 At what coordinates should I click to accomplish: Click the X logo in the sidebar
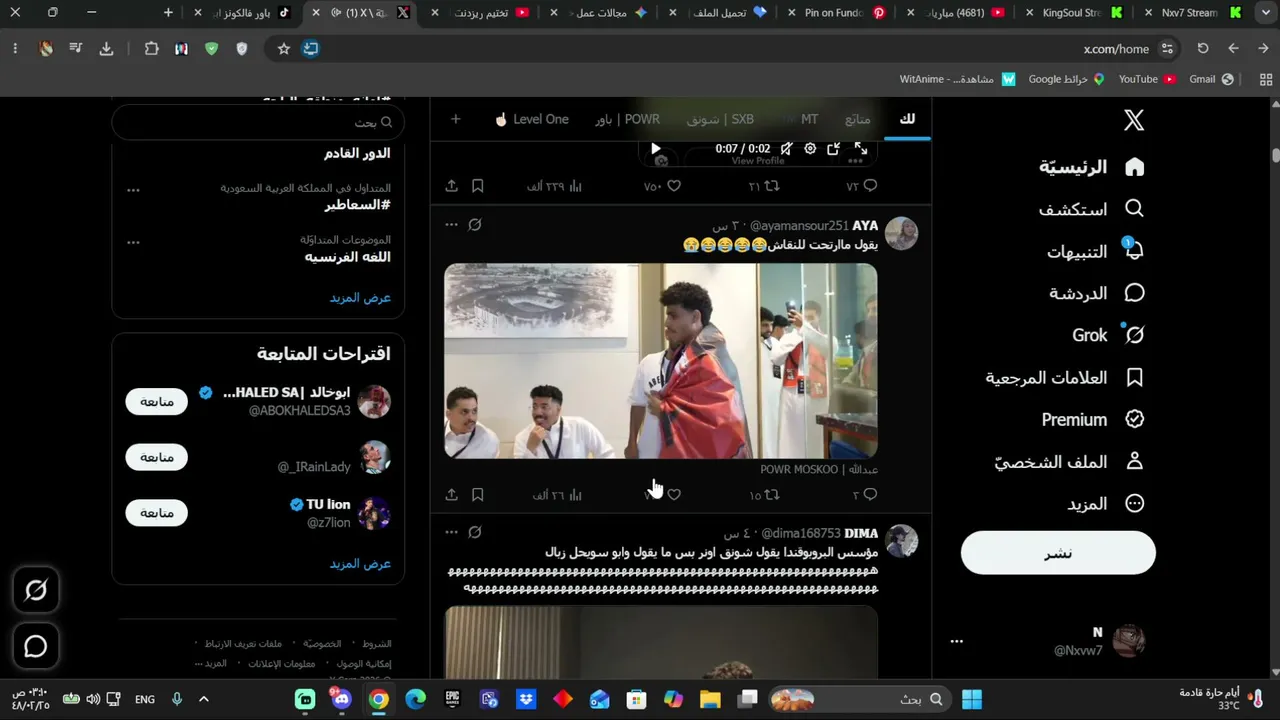(1134, 121)
